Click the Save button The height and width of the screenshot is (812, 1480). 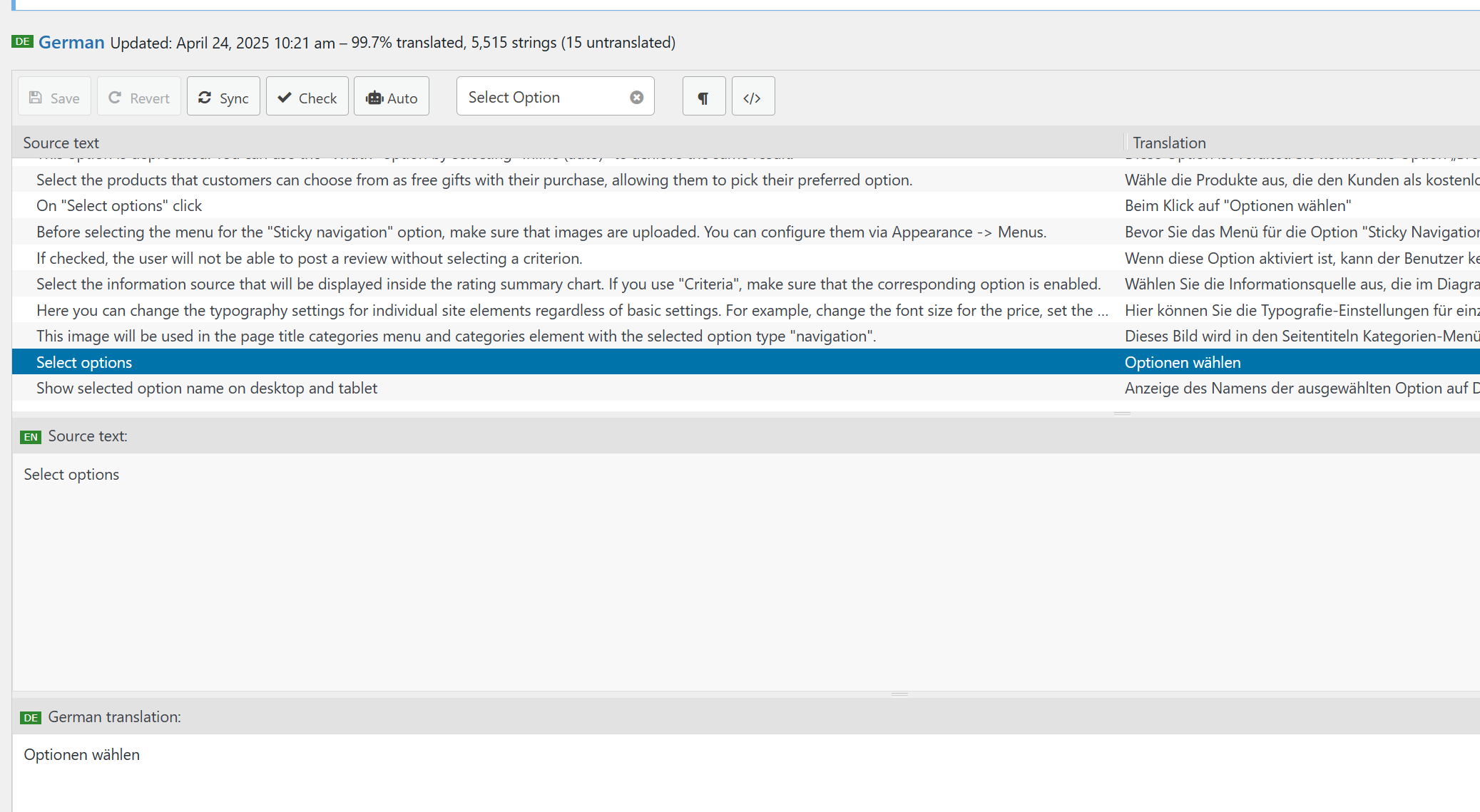point(54,96)
